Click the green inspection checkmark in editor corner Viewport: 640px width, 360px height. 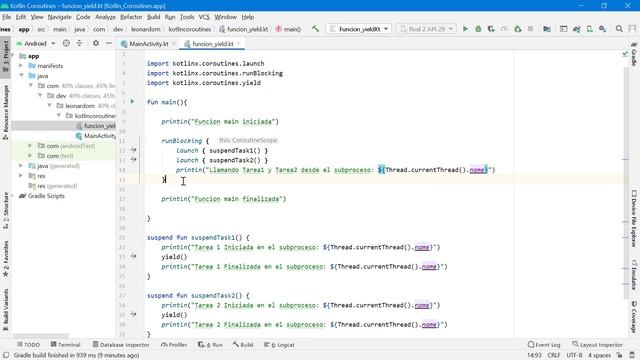click(x=625, y=54)
